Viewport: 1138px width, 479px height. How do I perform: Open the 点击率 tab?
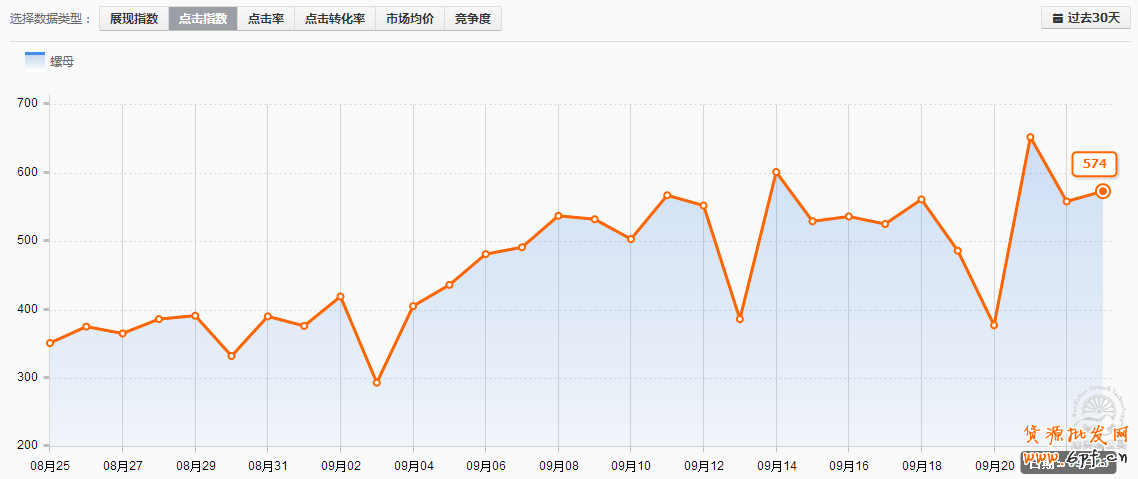point(266,18)
